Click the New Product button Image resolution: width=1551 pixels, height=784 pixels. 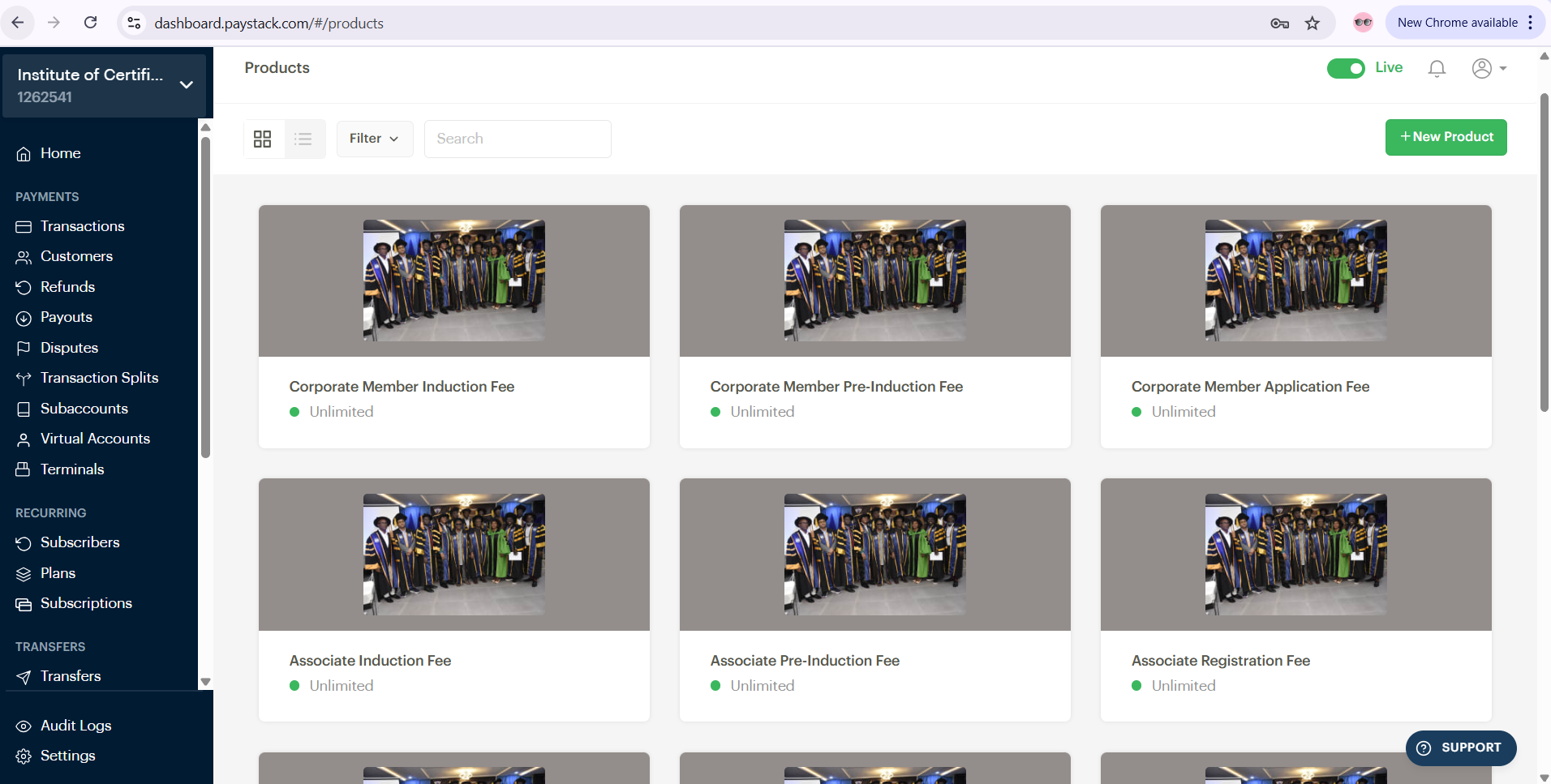[1446, 137]
